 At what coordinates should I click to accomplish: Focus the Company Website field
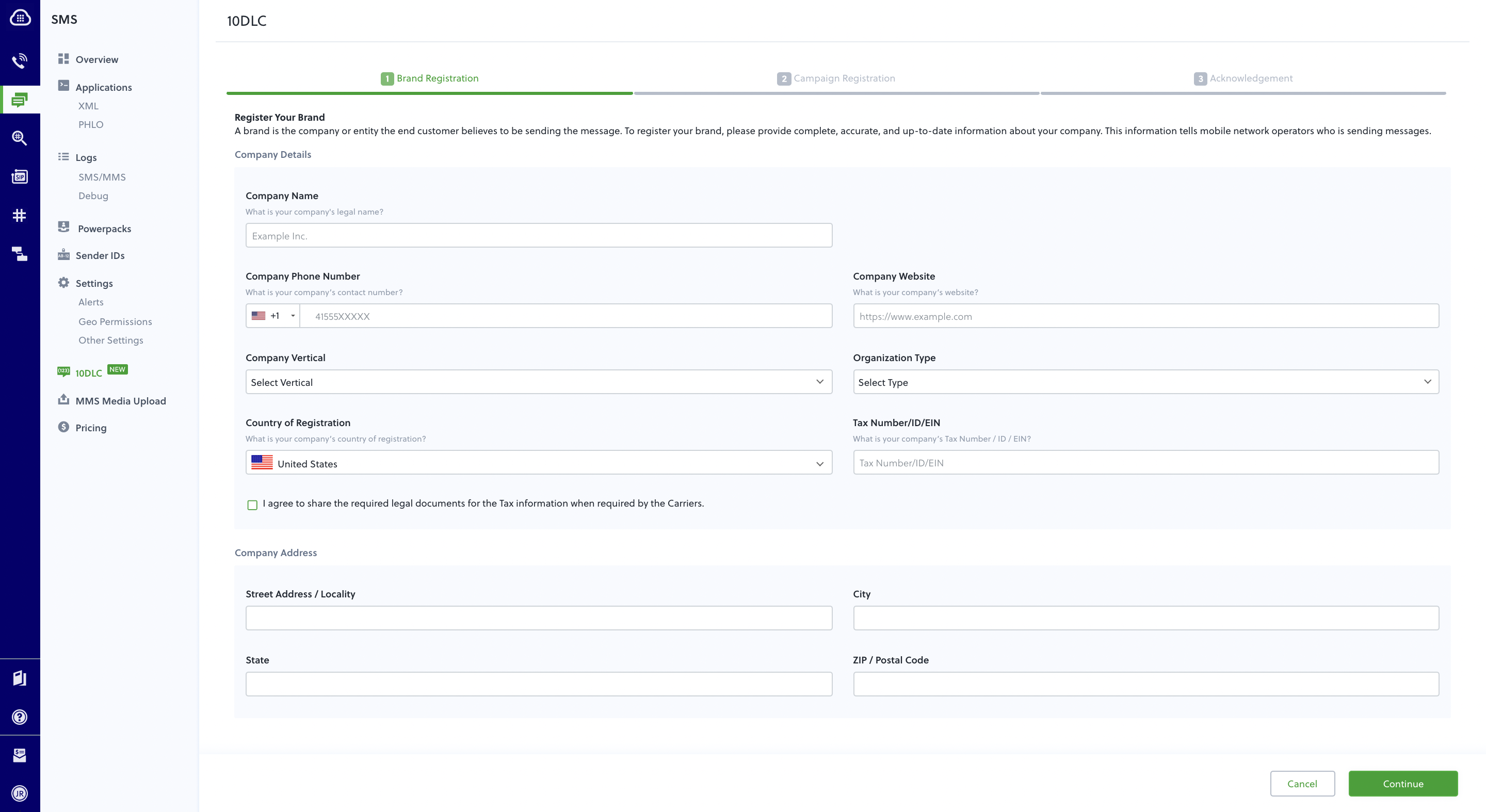1145,316
